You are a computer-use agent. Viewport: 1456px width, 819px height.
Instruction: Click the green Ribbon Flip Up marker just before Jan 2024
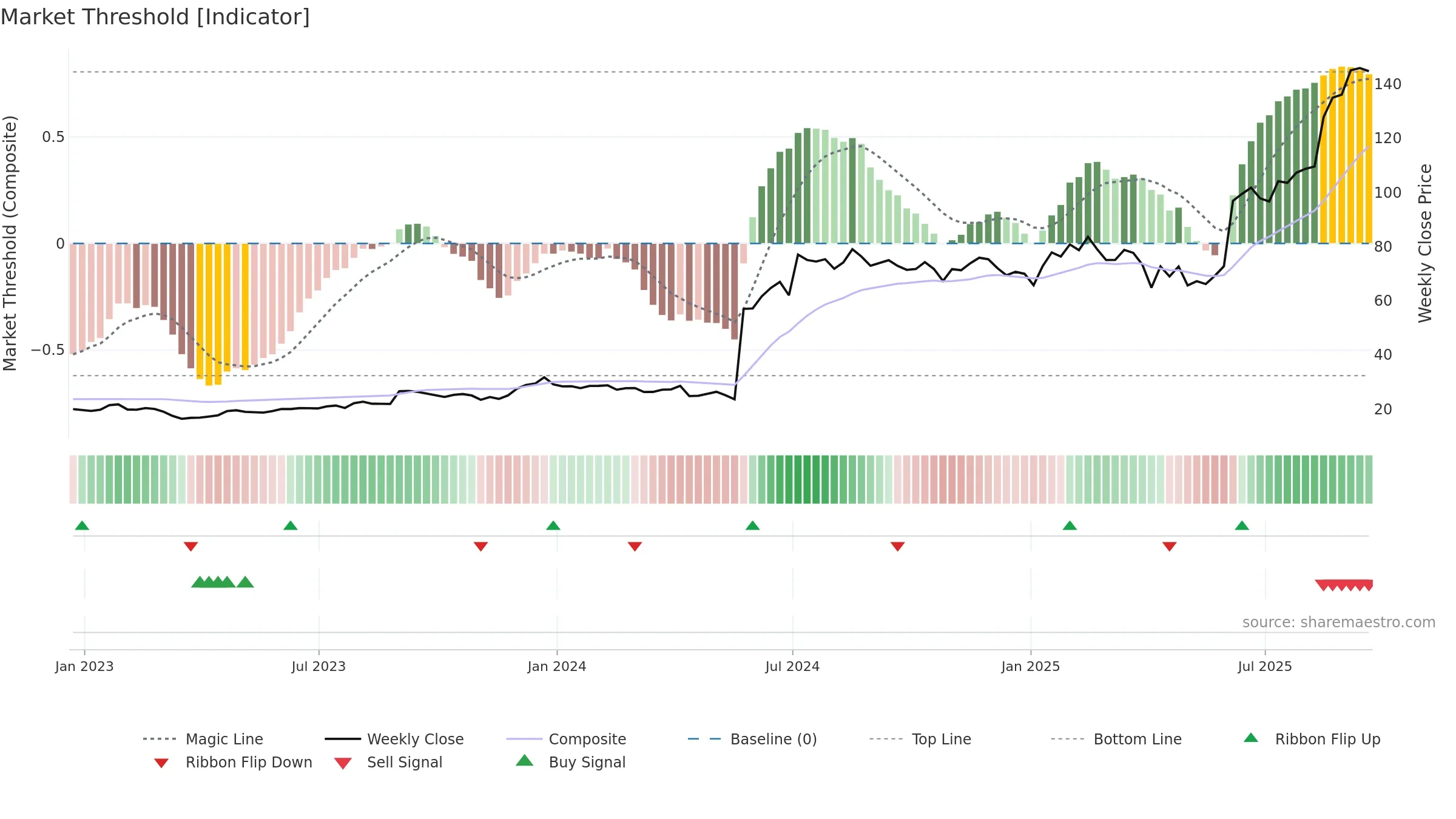(553, 525)
